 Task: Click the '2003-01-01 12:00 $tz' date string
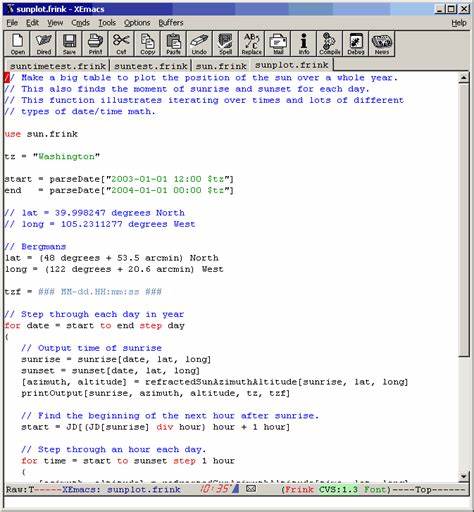[167, 179]
